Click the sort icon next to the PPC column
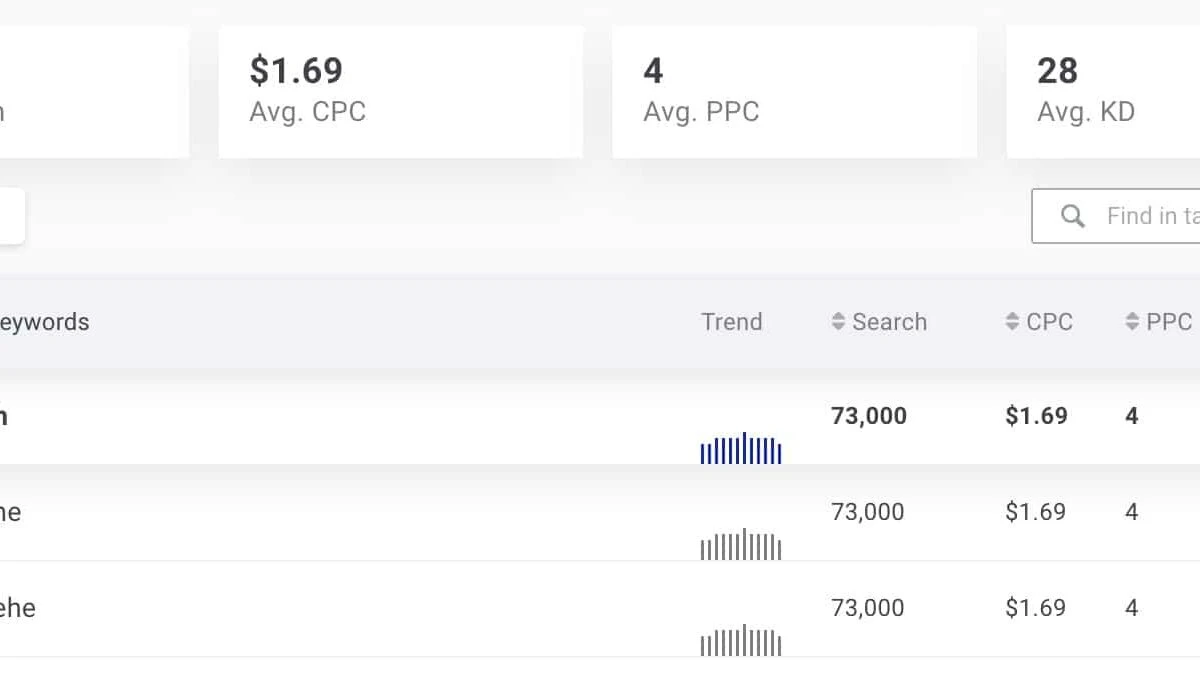Viewport: 1200px width, 680px height. click(1133, 322)
